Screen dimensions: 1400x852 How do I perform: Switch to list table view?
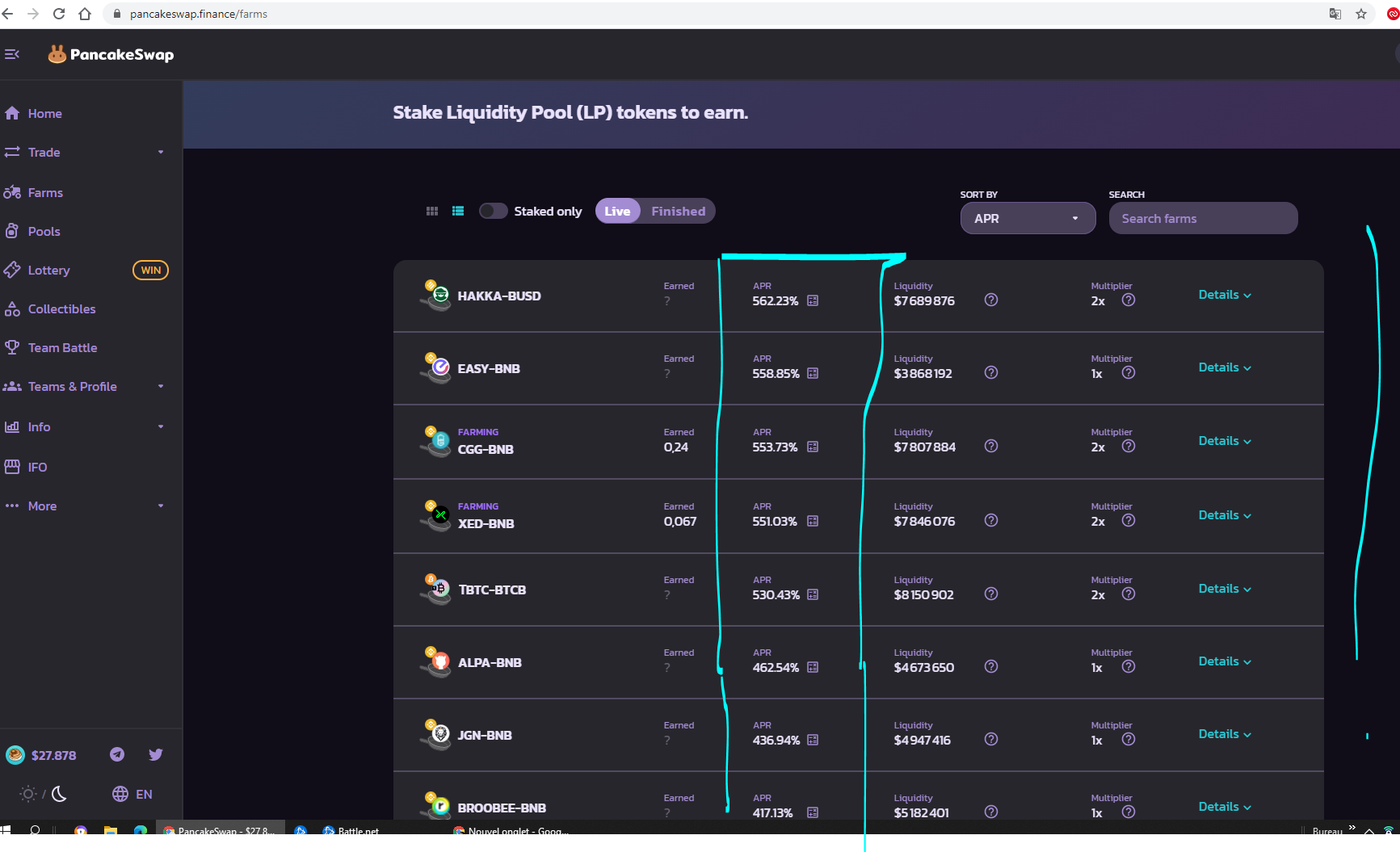coord(458,211)
